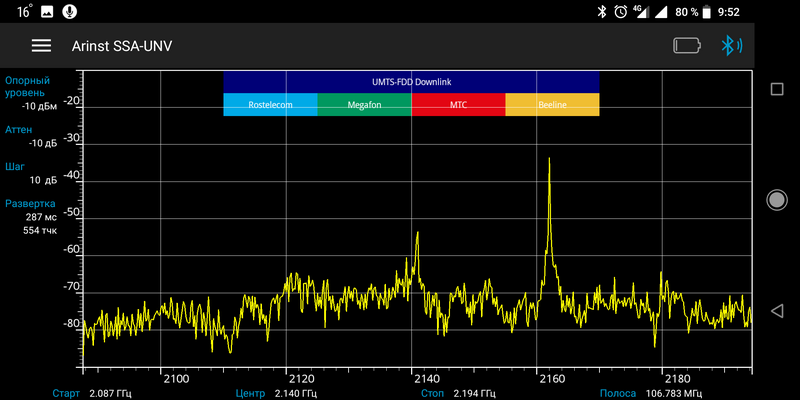
Task: Change the reference level -10 дБм value
Action: click(42, 106)
